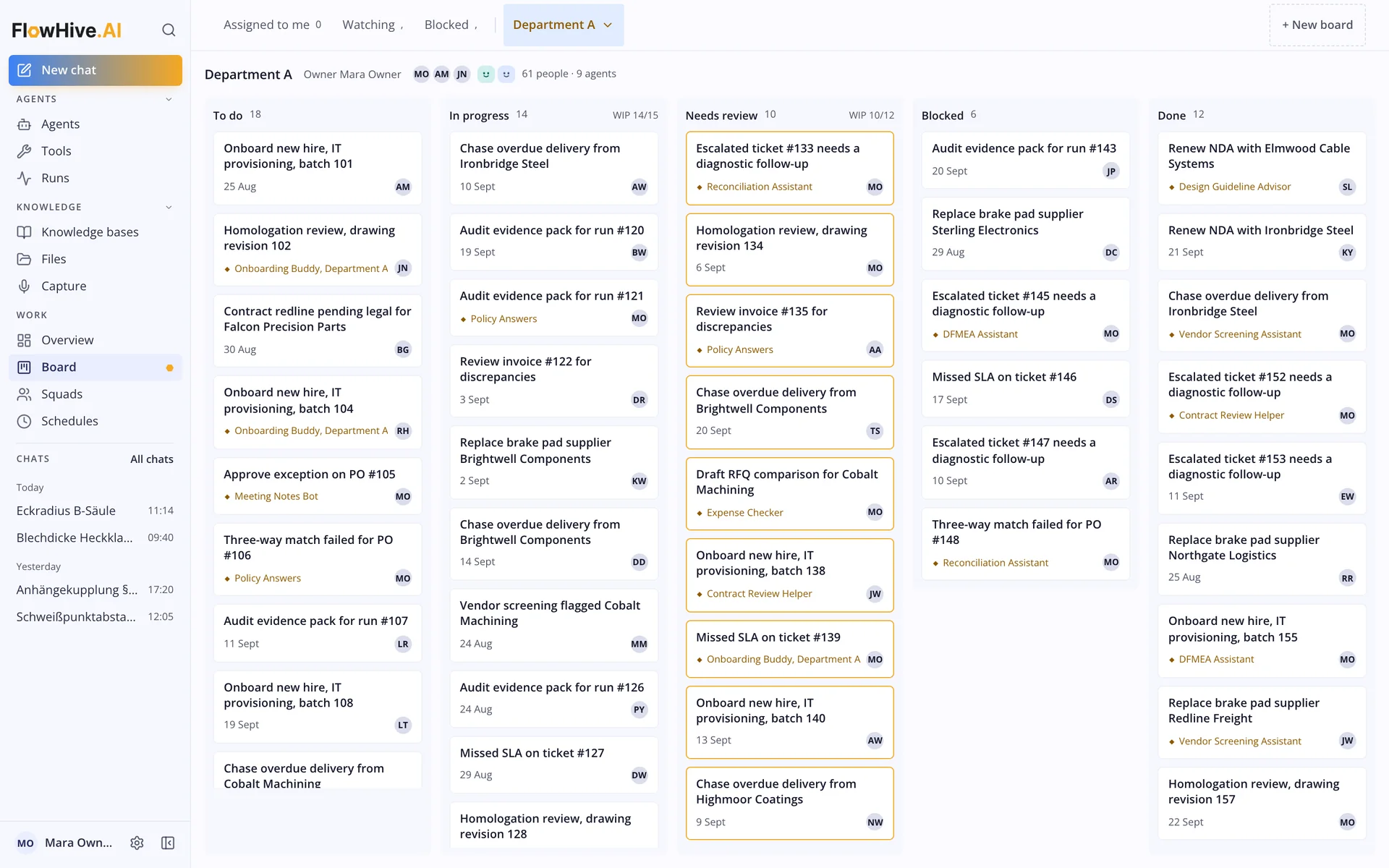Viewport: 1389px width, 868px height.
Task: Collapse the KNOWLEDGE section chevron
Action: 169,207
